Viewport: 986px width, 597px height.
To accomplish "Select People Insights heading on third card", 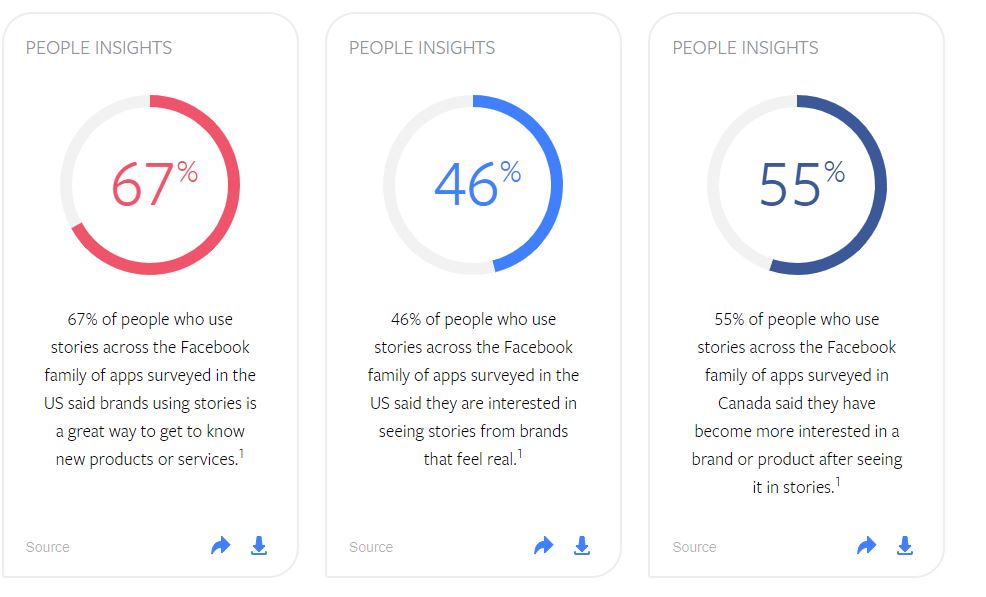I will tap(745, 48).
